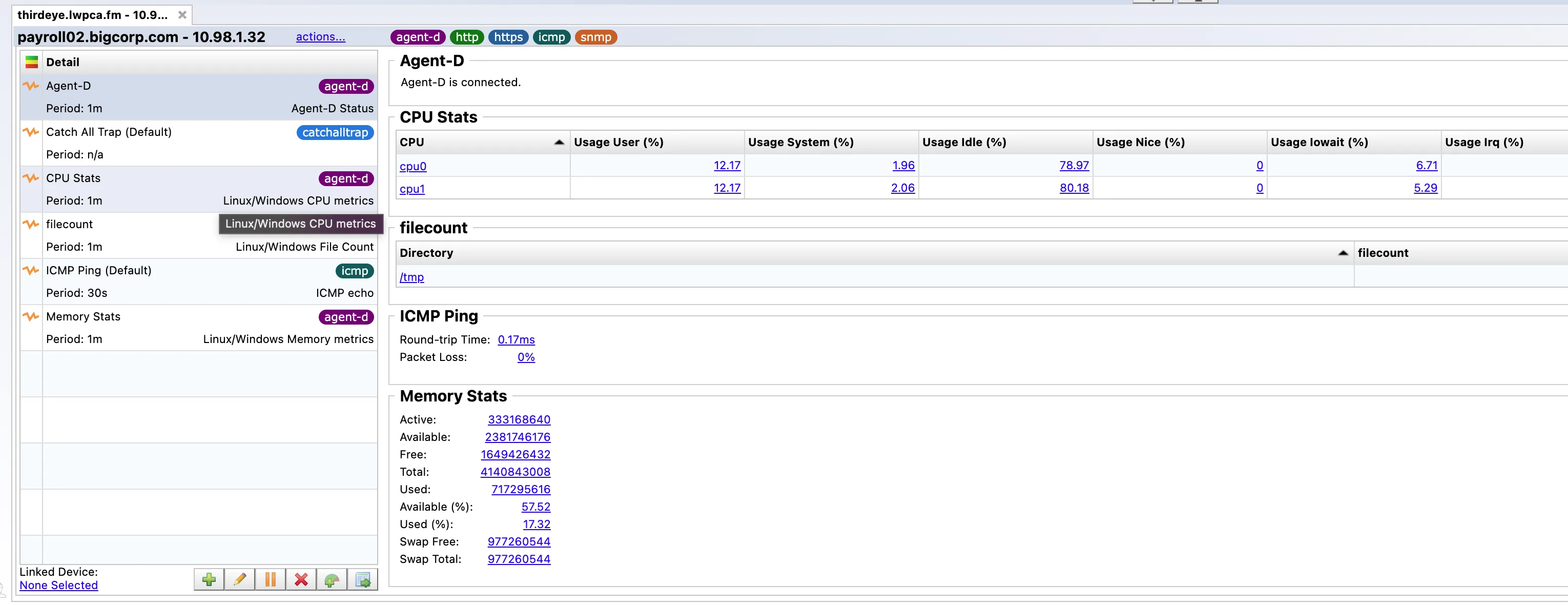Click Round-trip Time value 0.17ms
1568x605 pixels.
click(516, 339)
